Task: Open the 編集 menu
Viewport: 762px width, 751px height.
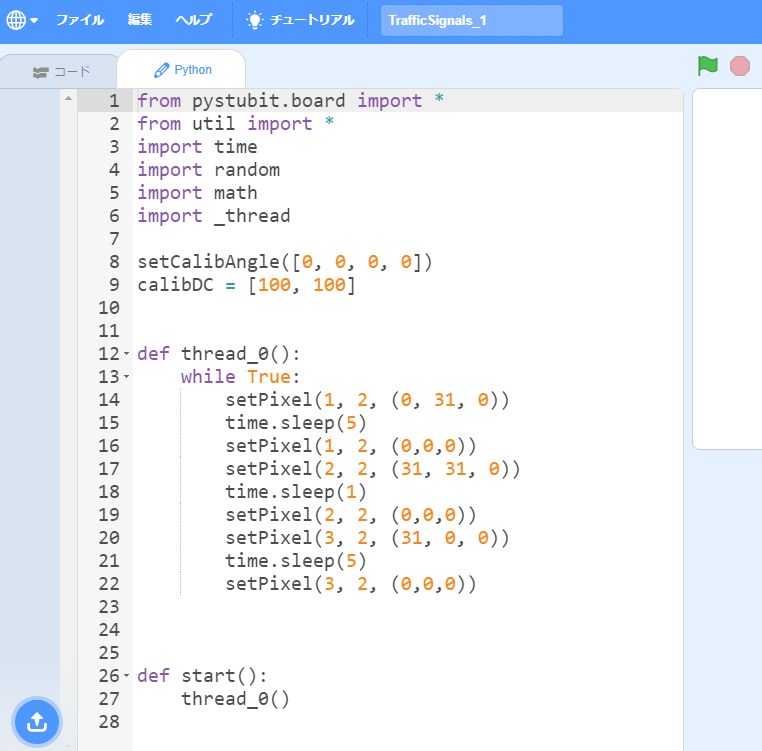Action: point(140,19)
